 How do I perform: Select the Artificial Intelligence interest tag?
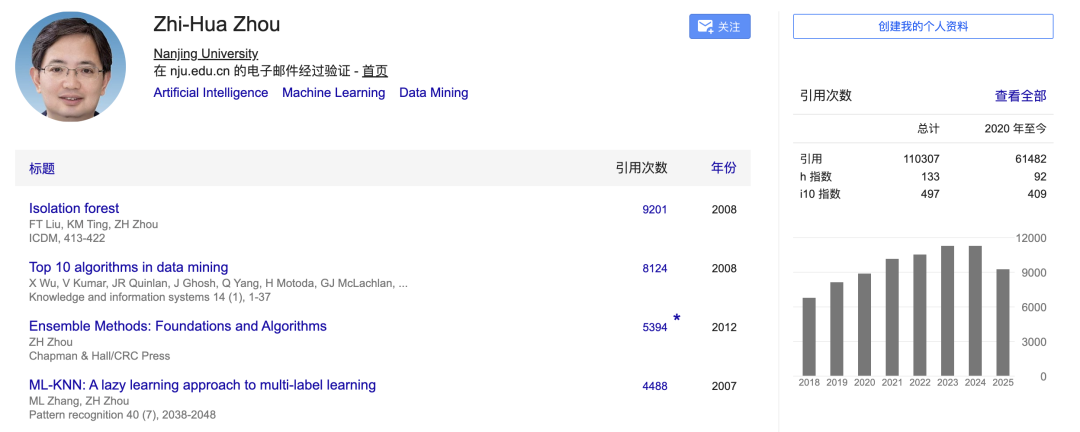point(210,93)
